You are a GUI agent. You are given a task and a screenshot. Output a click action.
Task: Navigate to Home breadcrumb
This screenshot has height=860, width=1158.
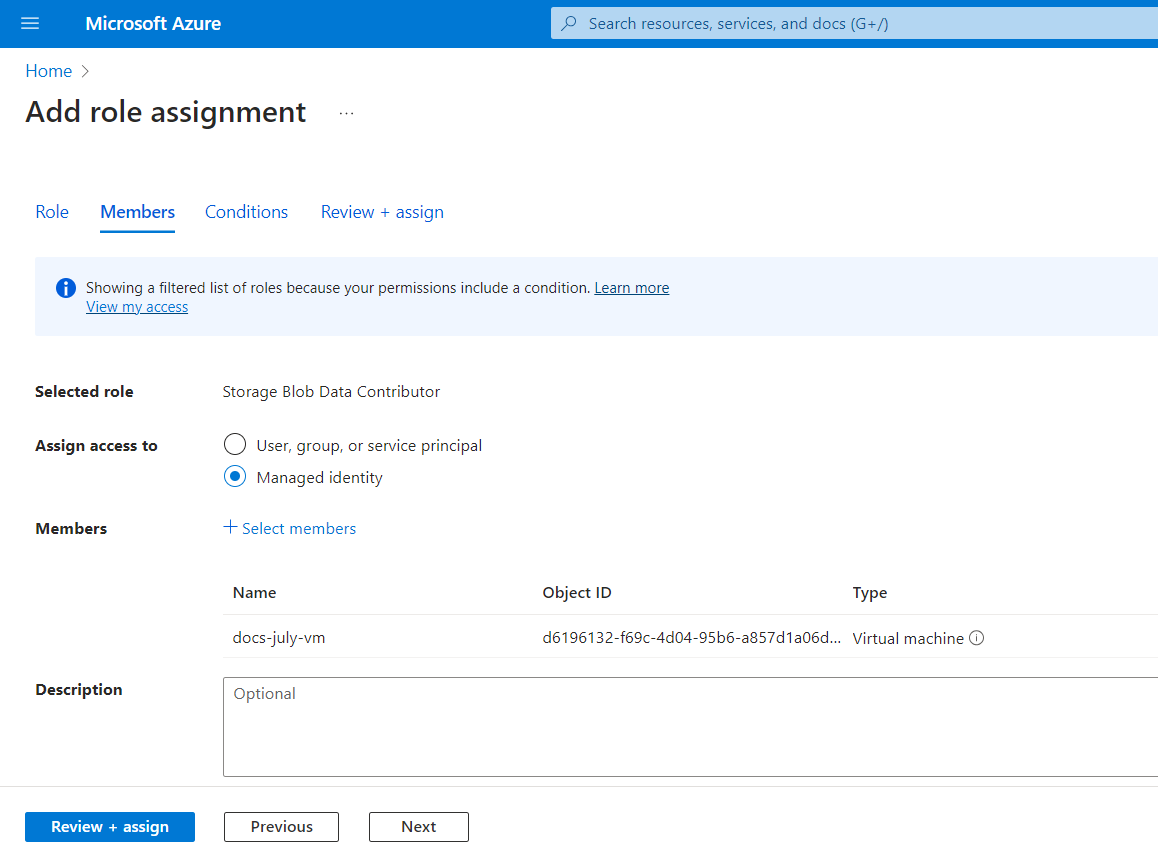tap(48, 71)
